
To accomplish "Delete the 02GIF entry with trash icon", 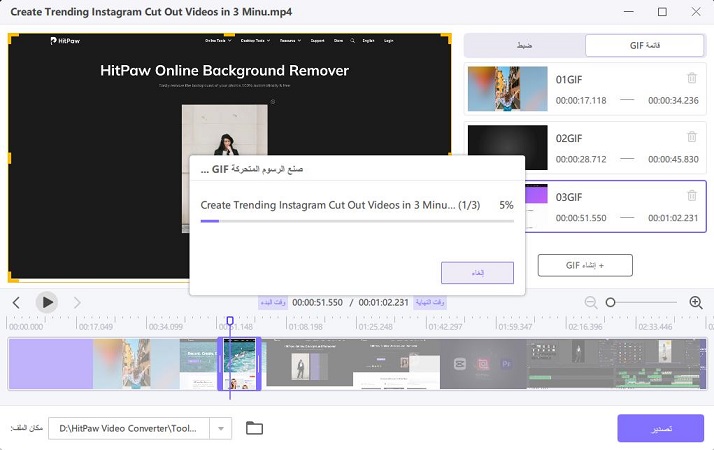I will coord(692,136).
